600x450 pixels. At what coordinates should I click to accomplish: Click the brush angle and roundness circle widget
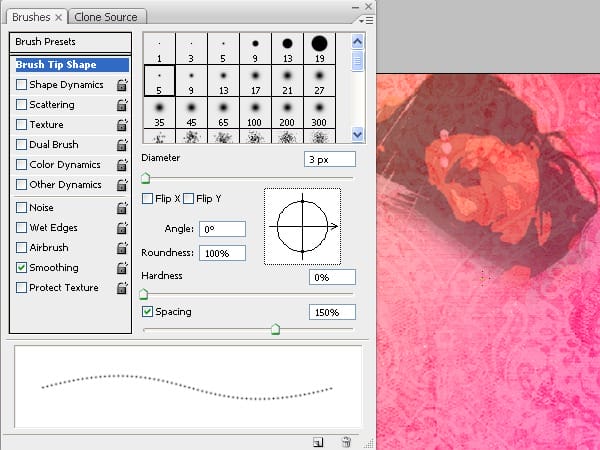coord(302,227)
